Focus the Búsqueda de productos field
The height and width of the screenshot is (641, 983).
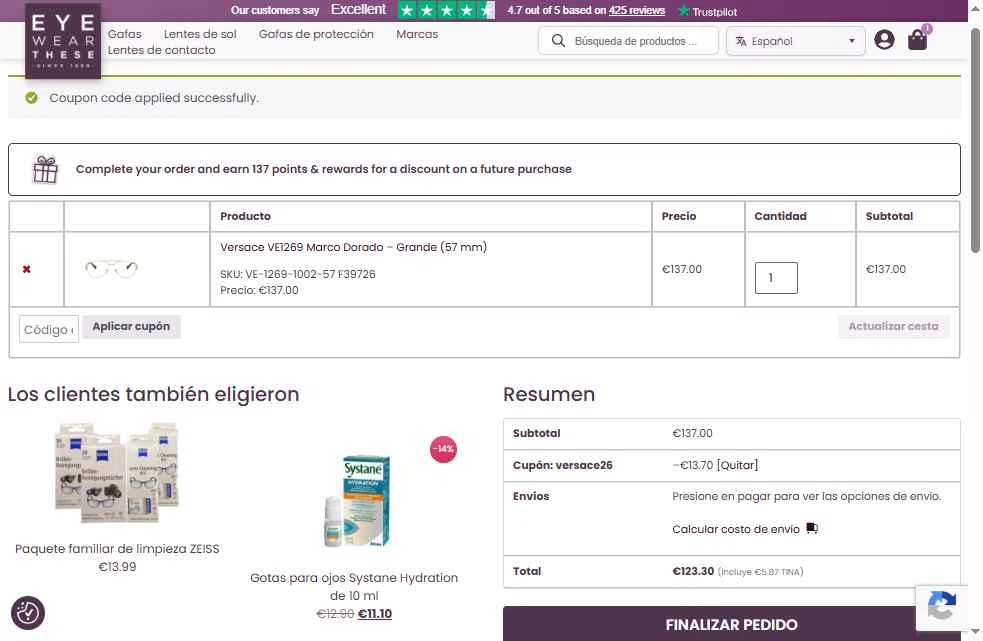click(x=628, y=41)
